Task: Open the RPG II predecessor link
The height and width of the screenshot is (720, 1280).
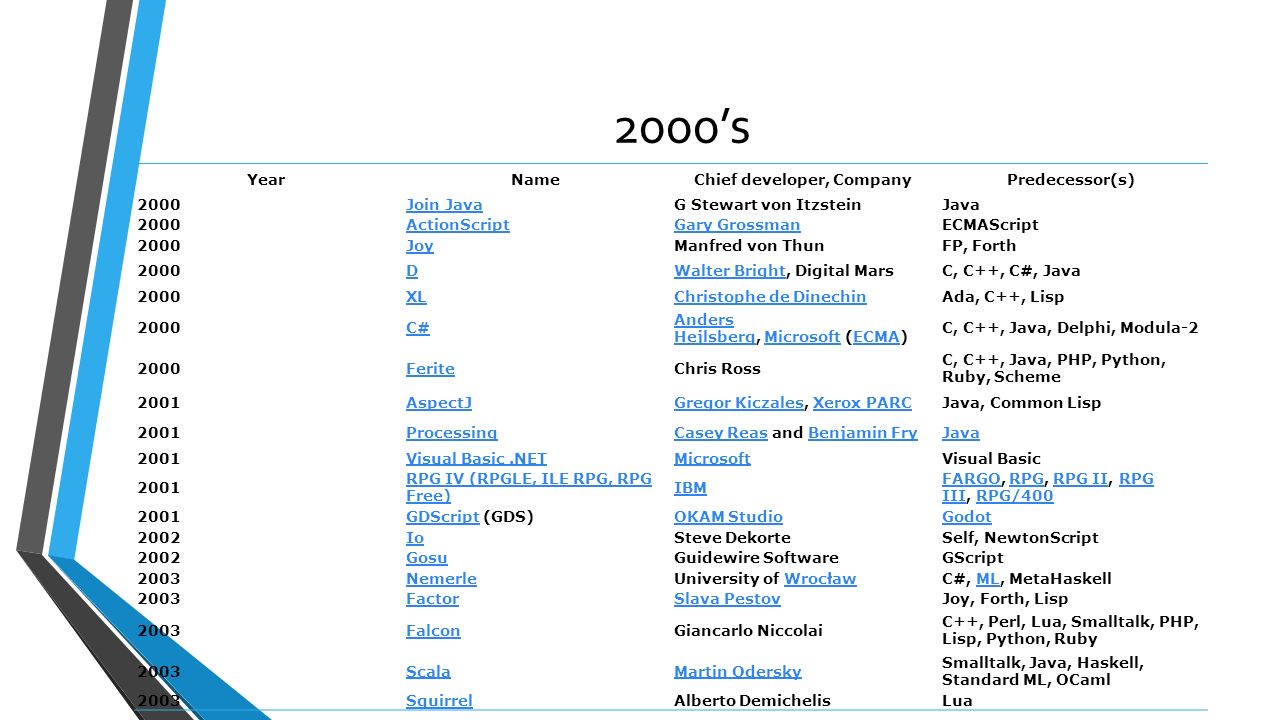Action: pyautogui.click(x=1080, y=479)
